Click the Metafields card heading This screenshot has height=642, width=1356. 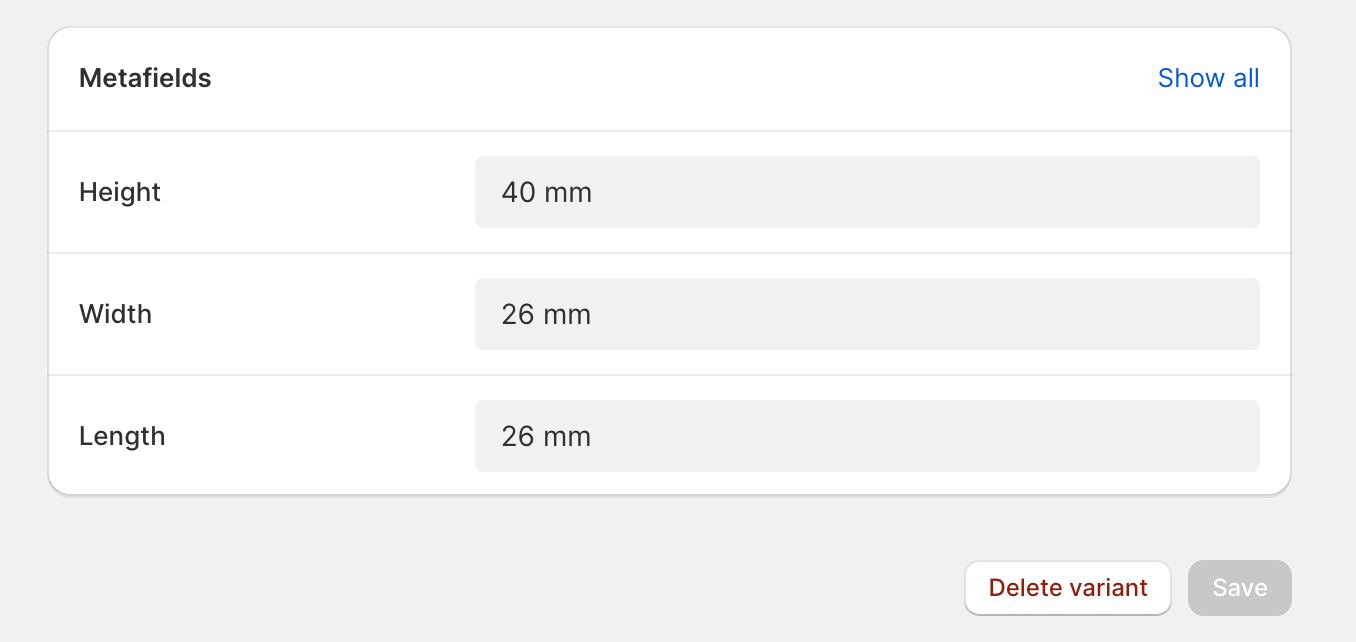(145, 78)
